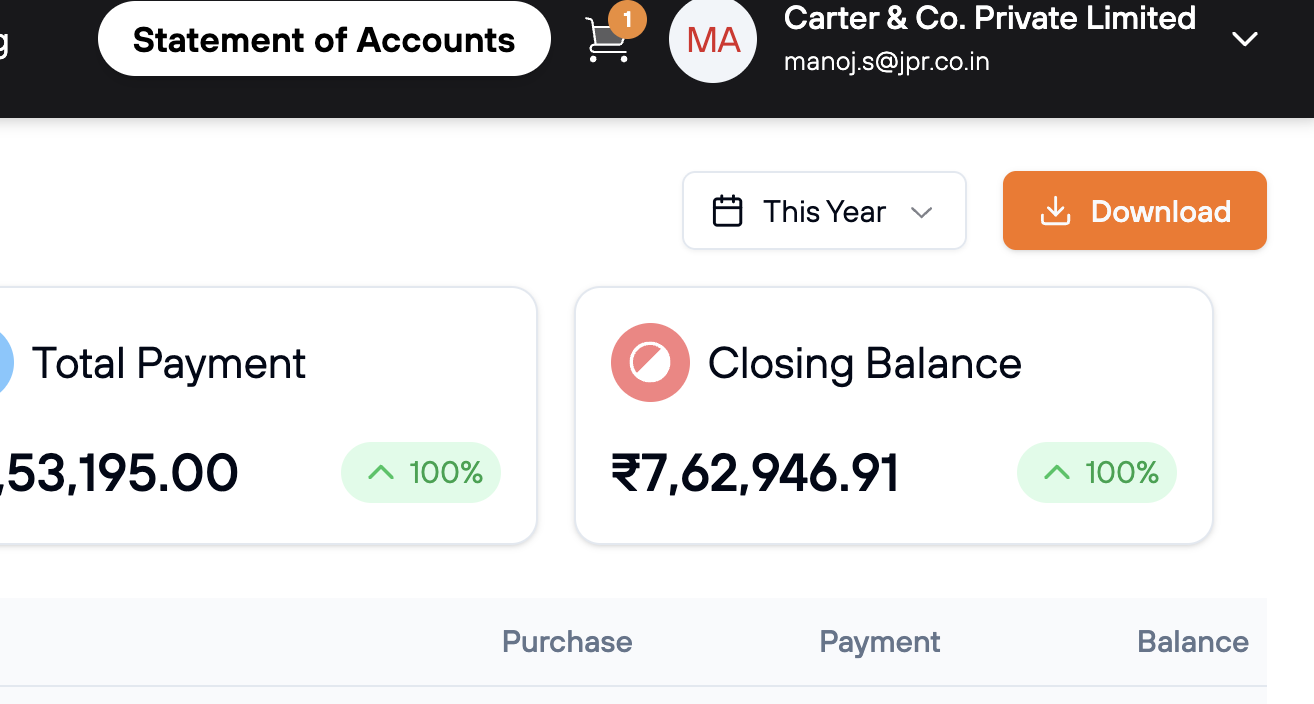Click Carter & Co. Private Limited name
Viewport: 1314px width, 704px height.
click(990, 18)
